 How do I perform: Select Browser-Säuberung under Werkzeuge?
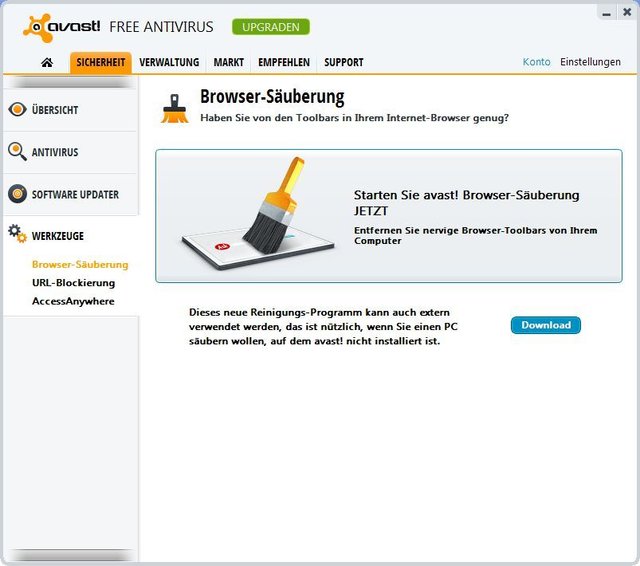[x=80, y=264]
